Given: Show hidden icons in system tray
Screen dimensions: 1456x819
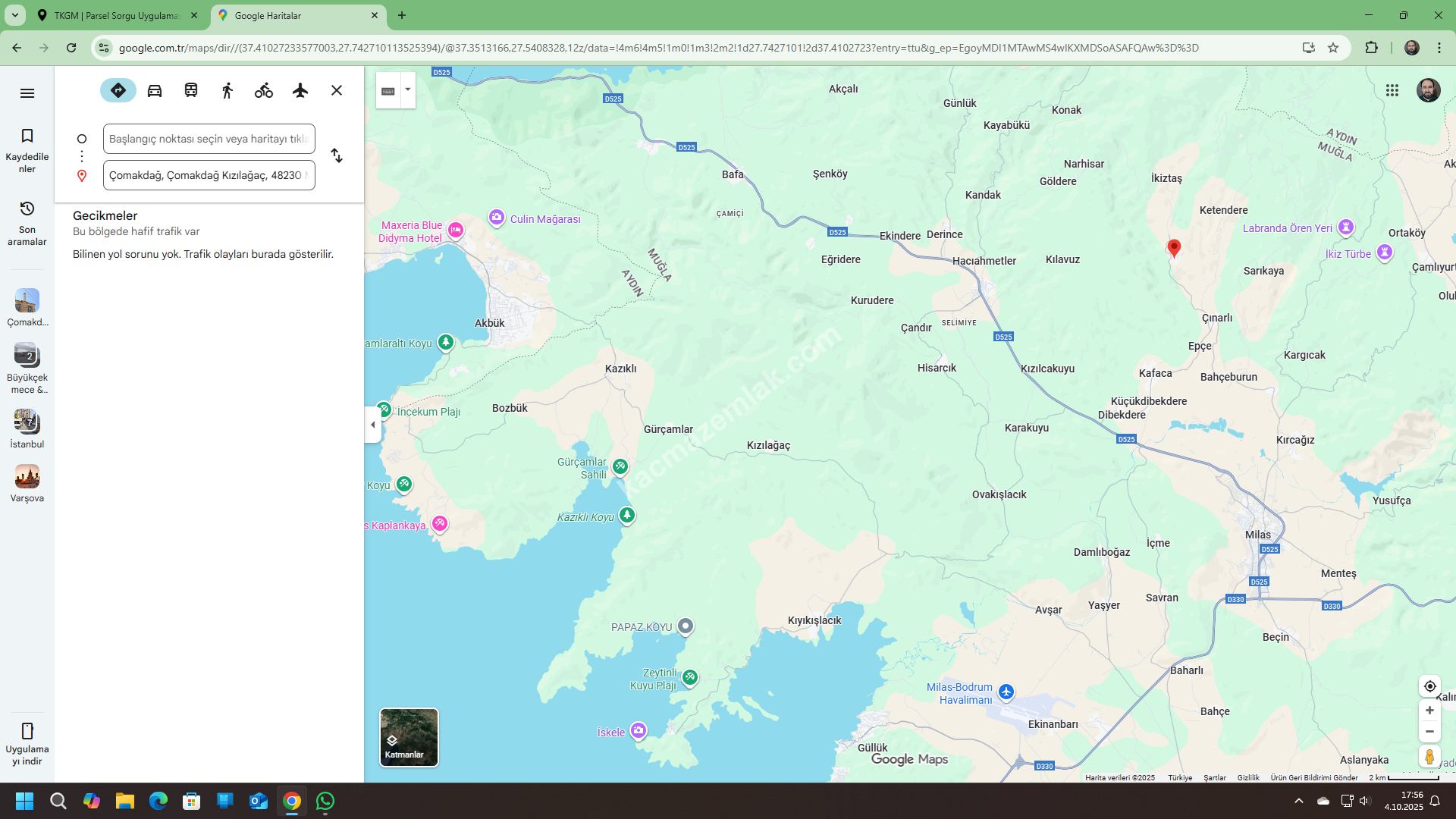Looking at the screenshot, I should pyautogui.click(x=1299, y=801).
